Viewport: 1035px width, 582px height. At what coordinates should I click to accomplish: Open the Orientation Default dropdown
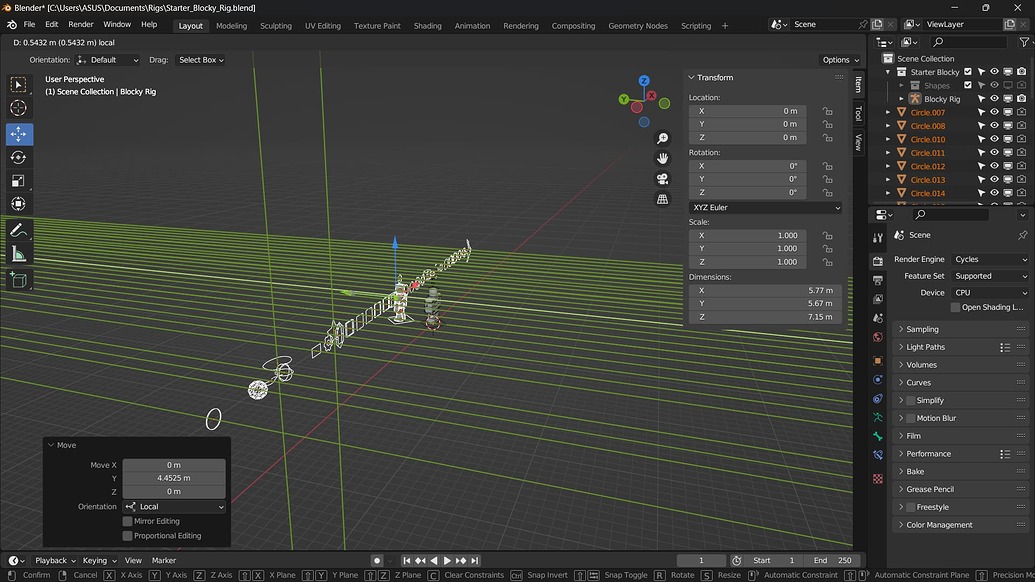108,60
